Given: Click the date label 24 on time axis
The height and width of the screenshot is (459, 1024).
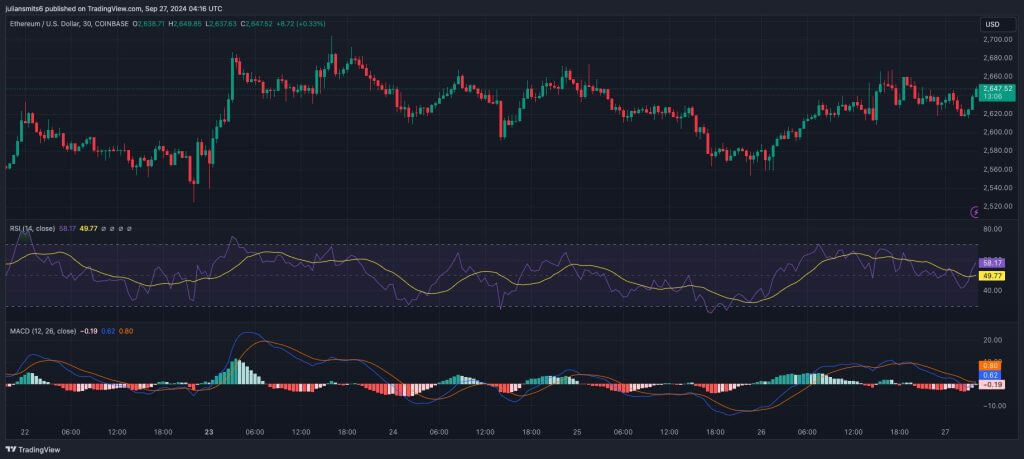Looking at the screenshot, I should click(393, 432).
